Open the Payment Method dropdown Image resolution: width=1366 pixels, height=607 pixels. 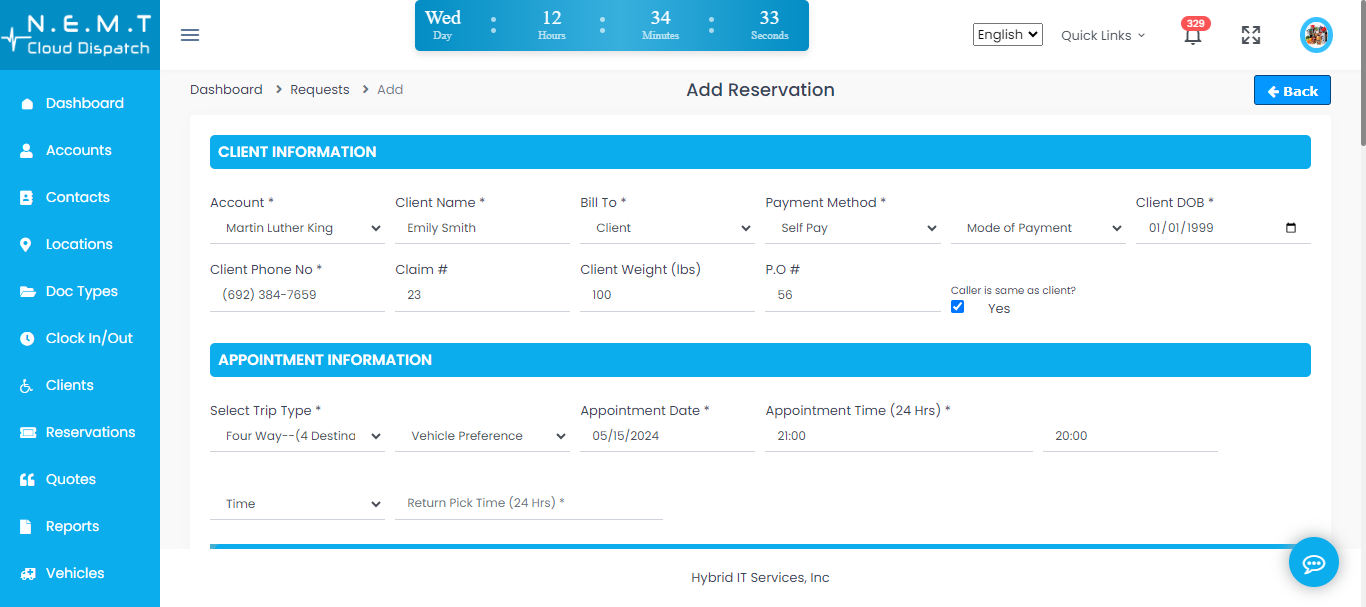(852, 227)
